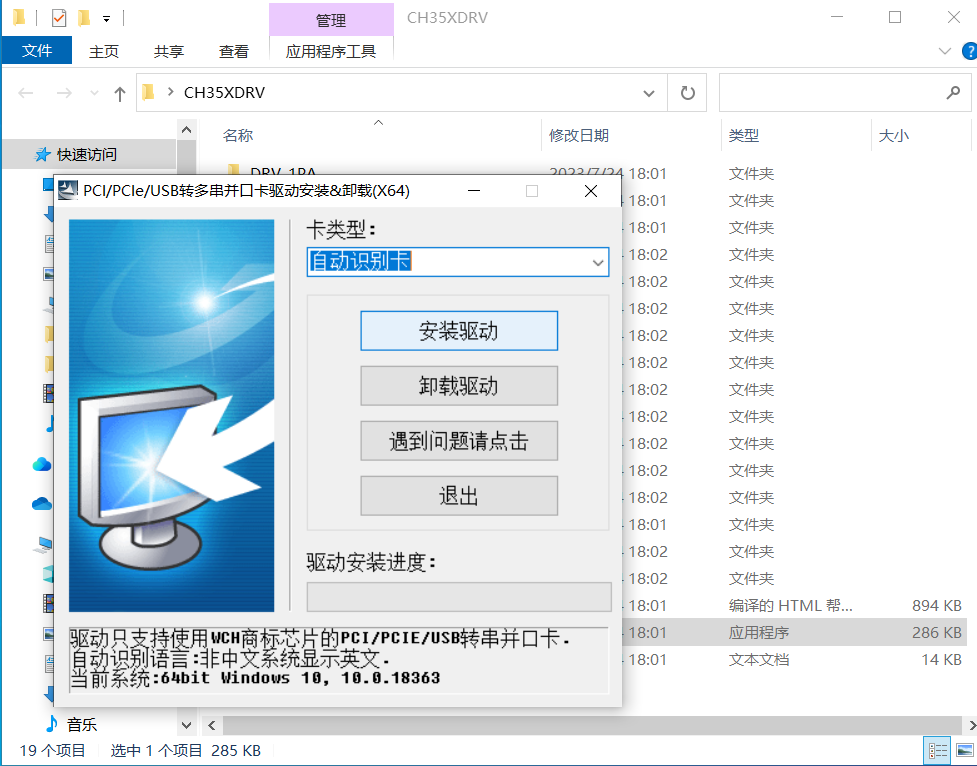
Task: Click the 卸载驱动 button
Action: [459, 386]
